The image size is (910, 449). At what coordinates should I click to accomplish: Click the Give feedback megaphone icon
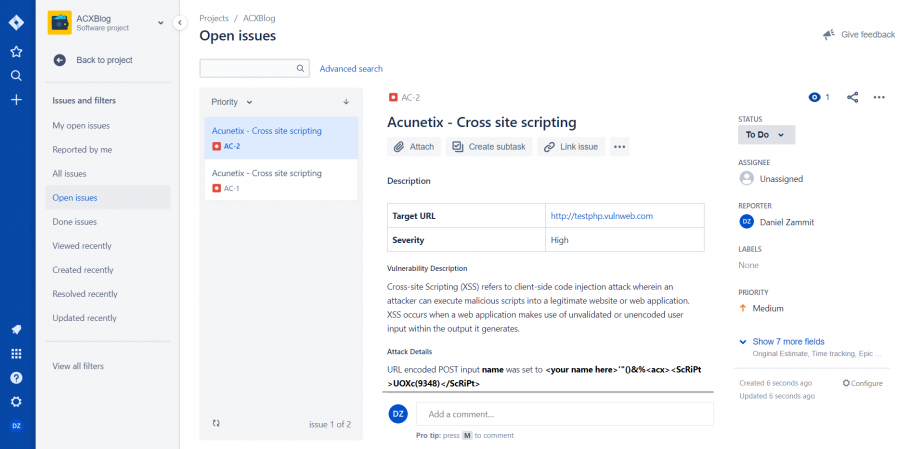(829, 35)
